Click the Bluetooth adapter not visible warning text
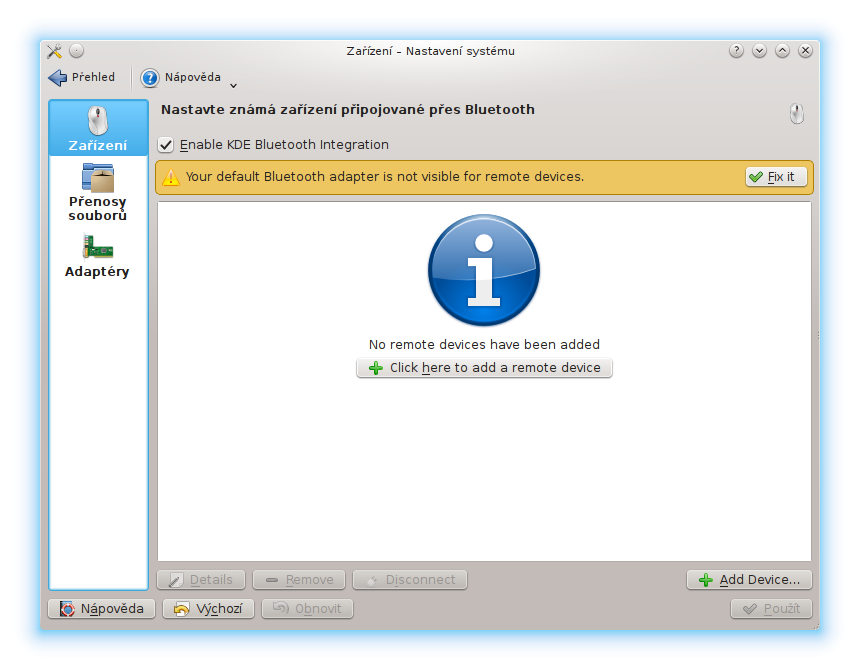This screenshot has width=860, height=670. click(384, 177)
